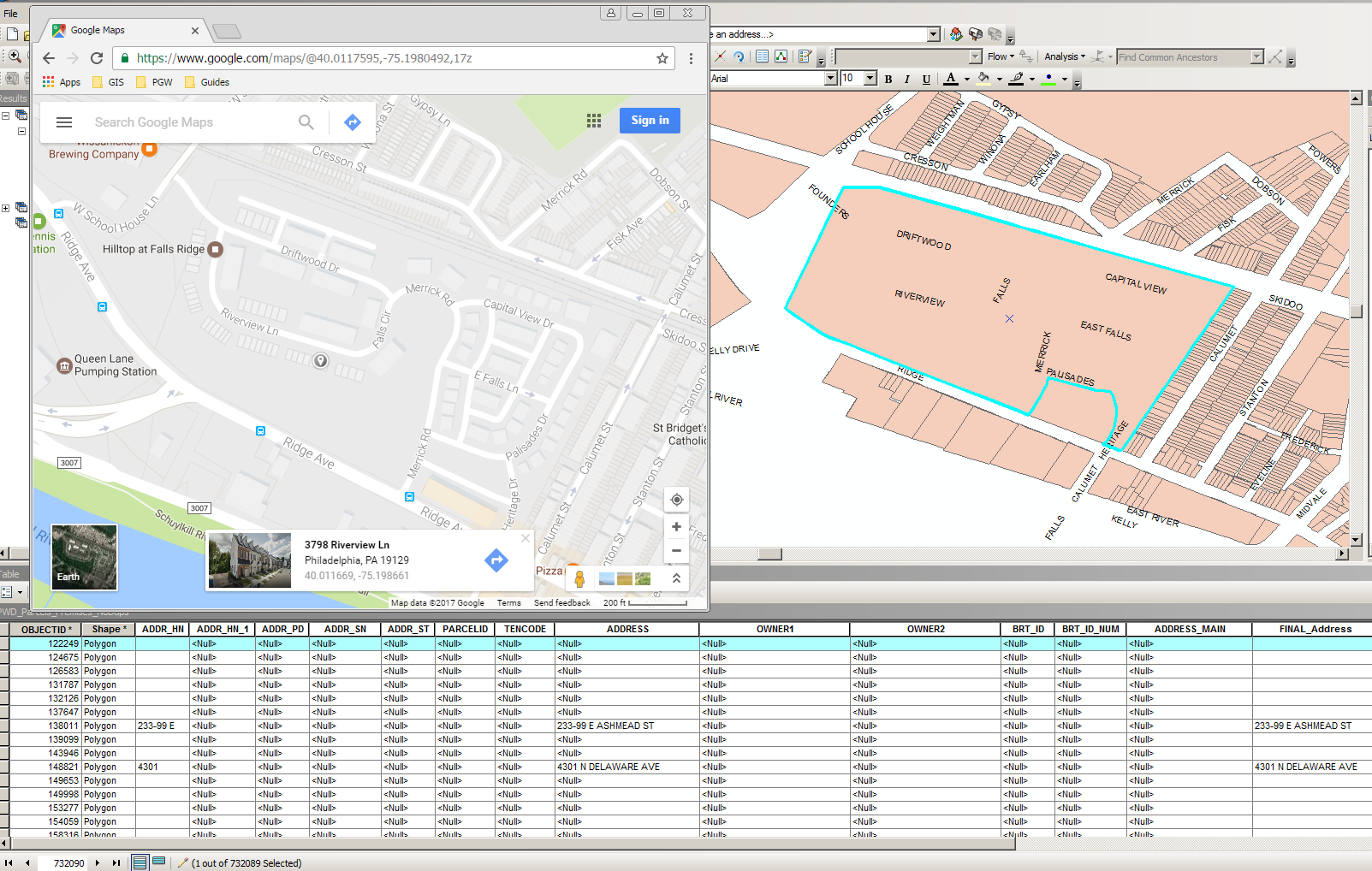Click the checklist properties icon in editor toolbar

[x=804, y=56]
